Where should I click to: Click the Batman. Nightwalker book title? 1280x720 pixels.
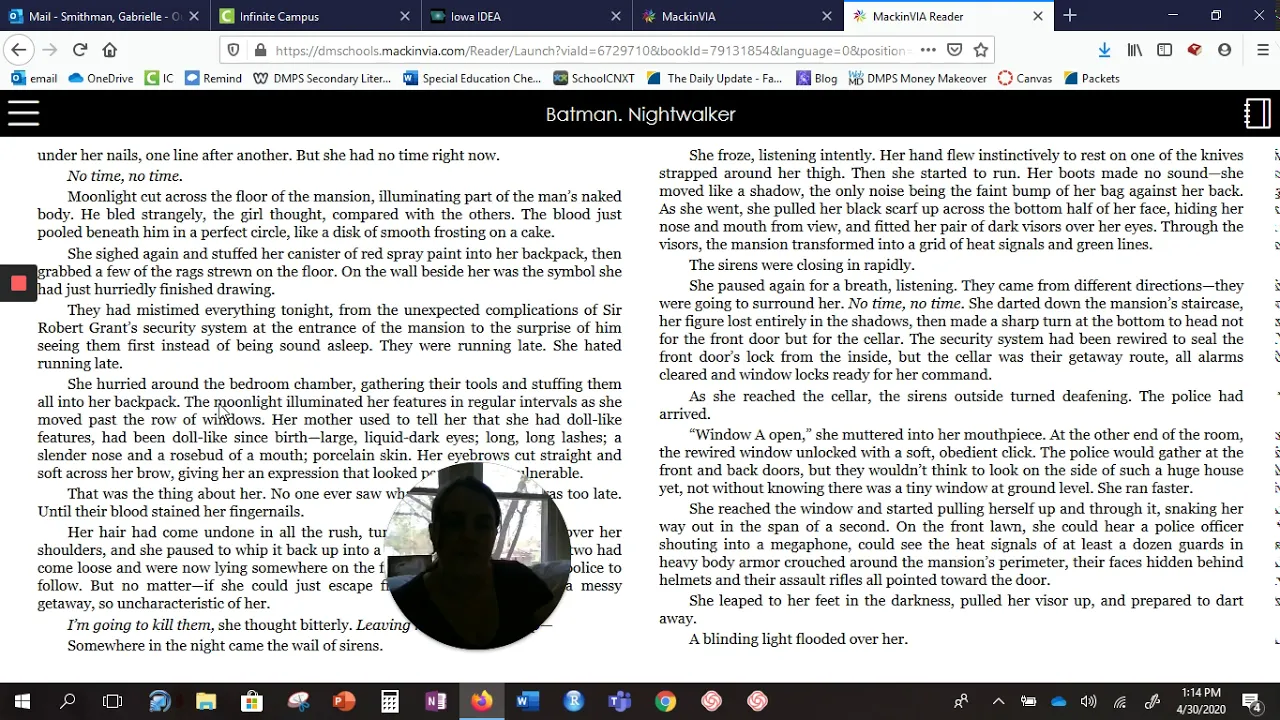(640, 114)
